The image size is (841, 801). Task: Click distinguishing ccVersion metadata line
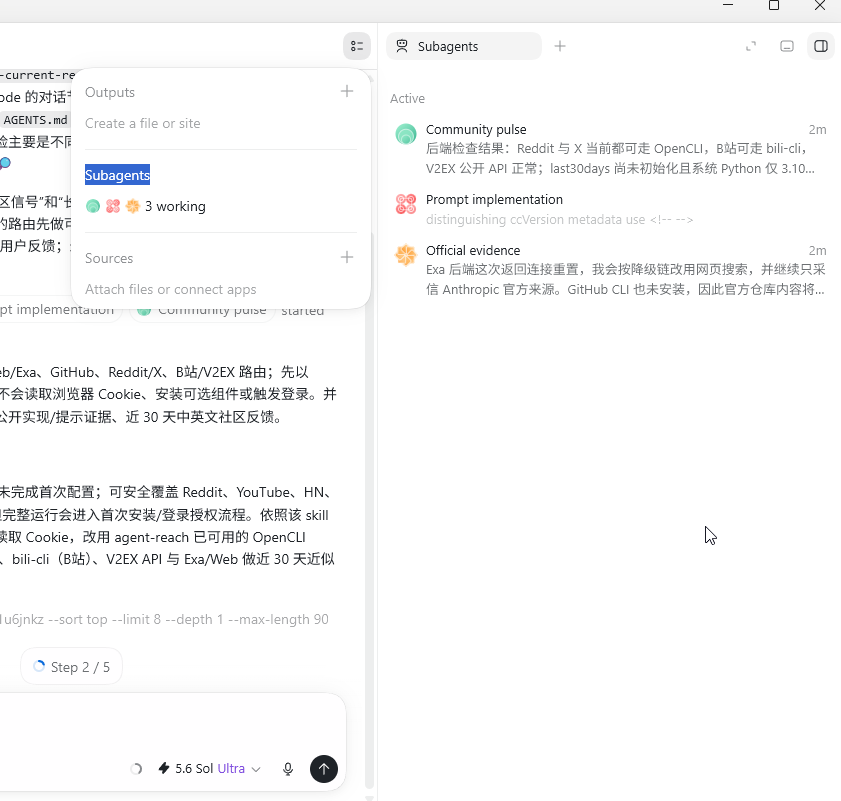click(559, 219)
